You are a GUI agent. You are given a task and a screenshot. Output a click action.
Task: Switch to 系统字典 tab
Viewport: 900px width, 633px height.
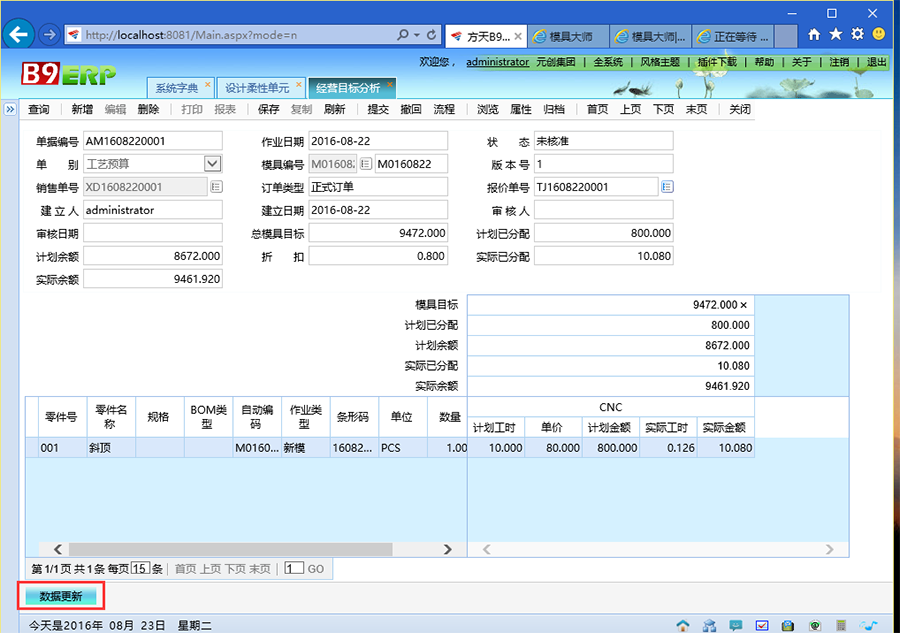(x=177, y=88)
